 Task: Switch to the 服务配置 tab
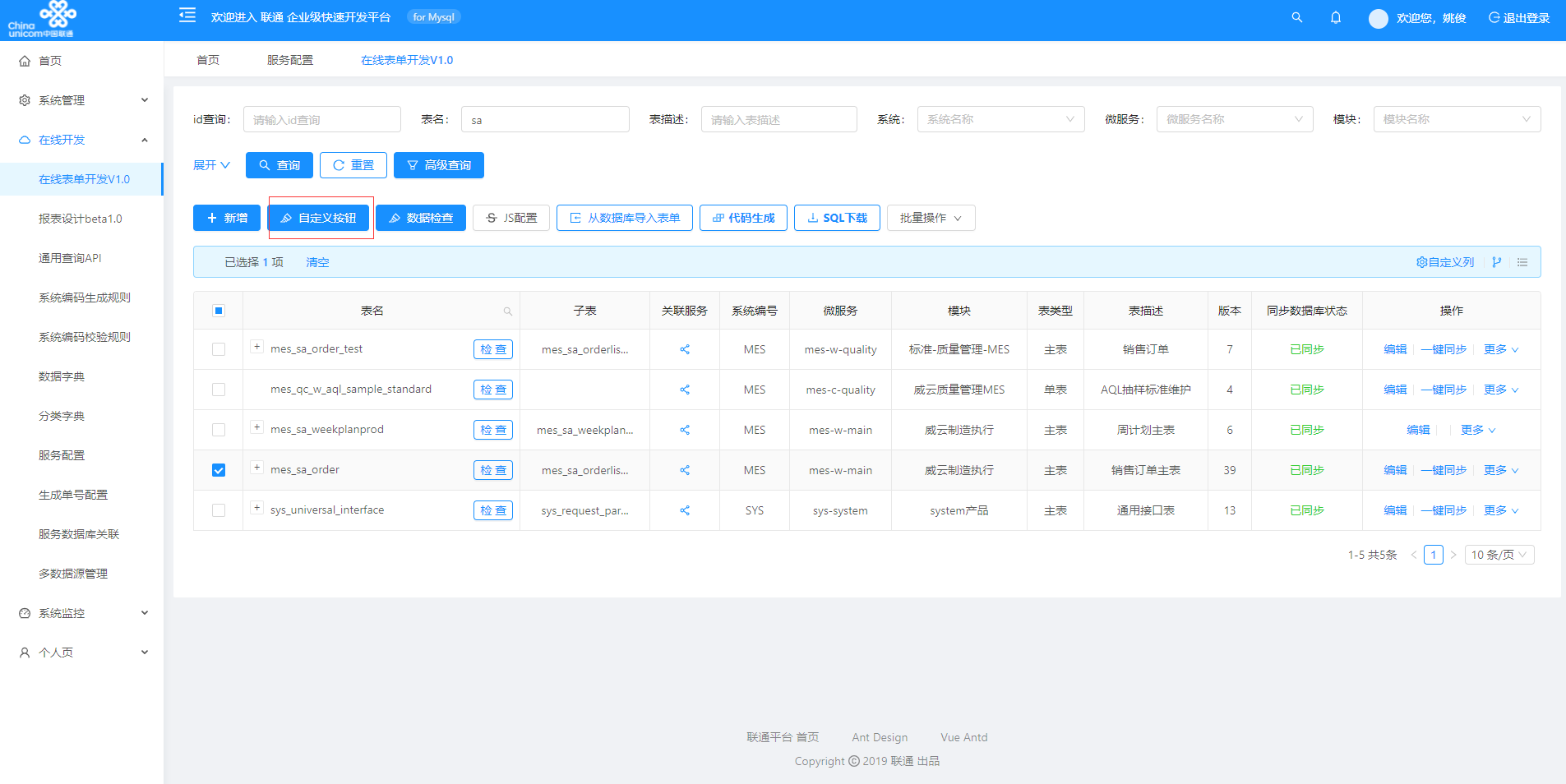pyautogui.click(x=290, y=60)
